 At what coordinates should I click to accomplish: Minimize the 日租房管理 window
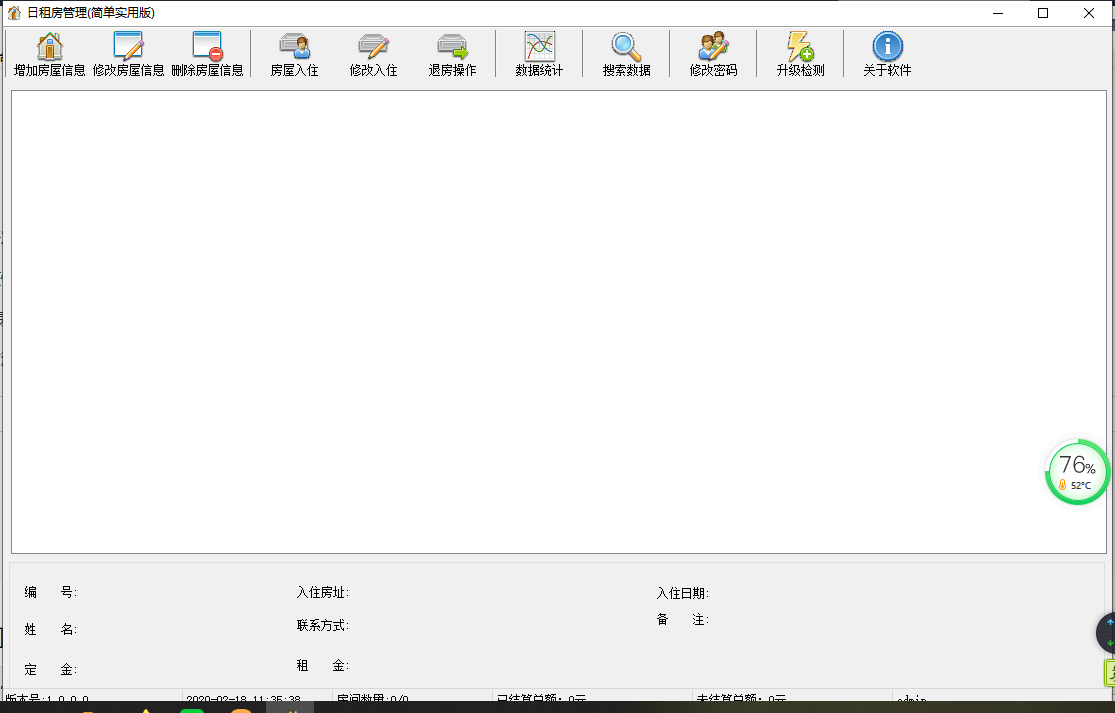pyautogui.click(x=997, y=13)
